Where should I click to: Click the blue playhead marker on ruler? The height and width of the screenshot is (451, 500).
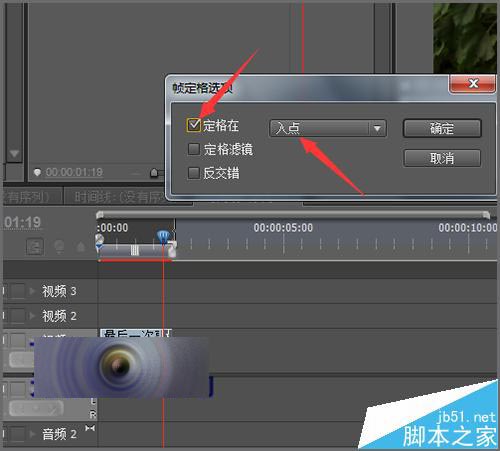[163, 236]
